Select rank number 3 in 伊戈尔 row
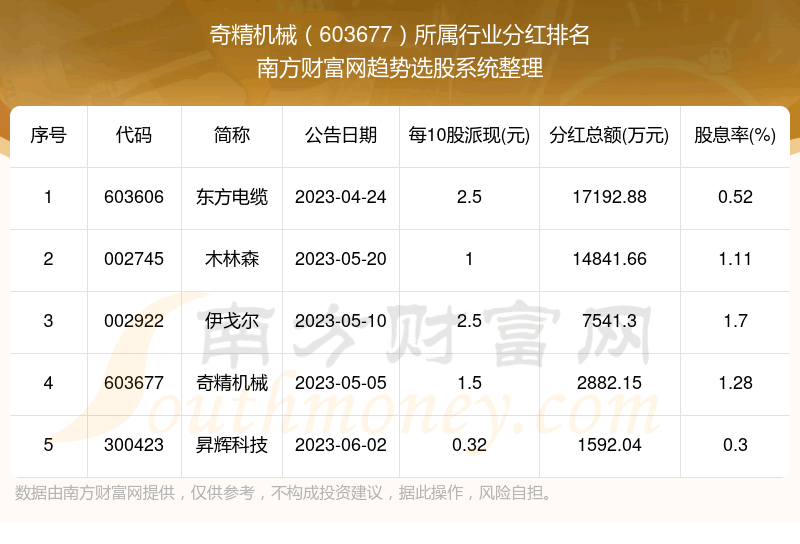800x544 pixels. pyautogui.click(x=48, y=321)
